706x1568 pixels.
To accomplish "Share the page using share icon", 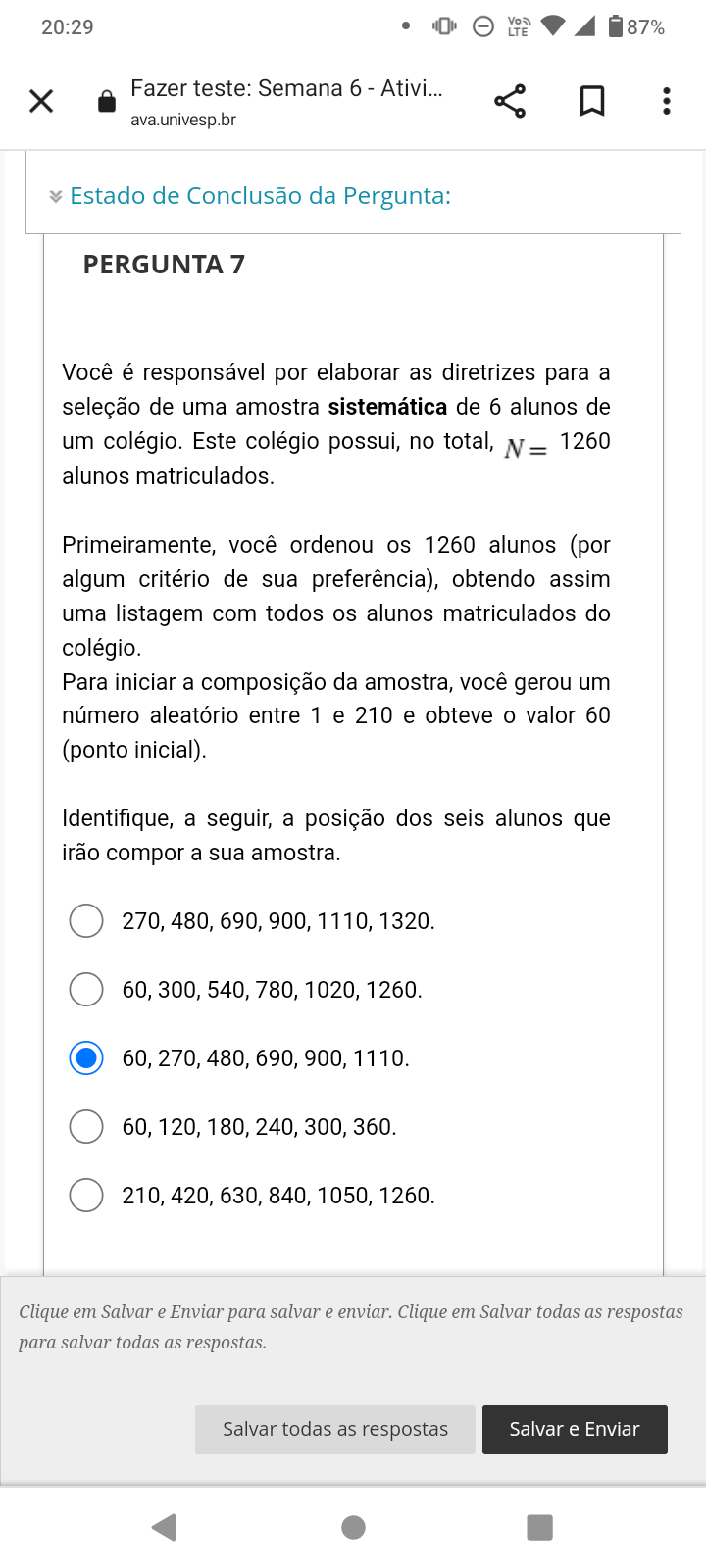I will pos(510,101).
